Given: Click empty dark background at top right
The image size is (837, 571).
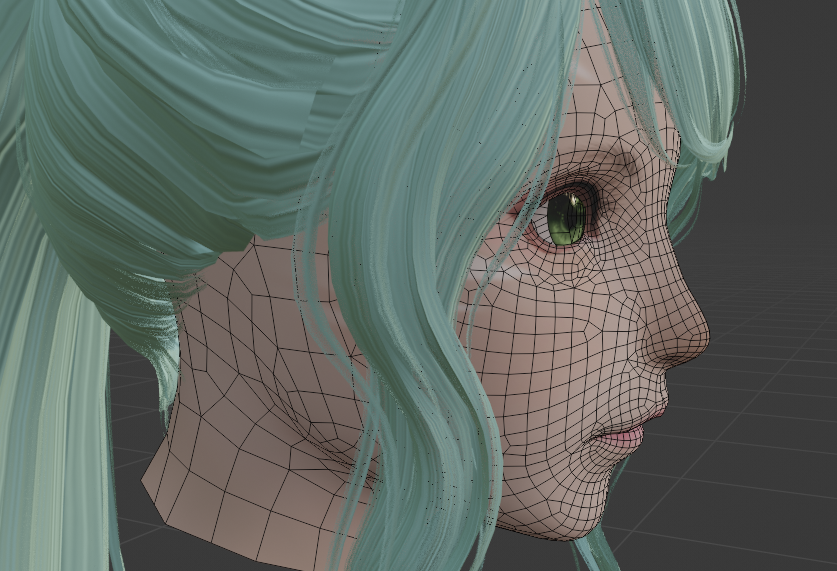Looking at the screenshot, I should click(790, 60).
